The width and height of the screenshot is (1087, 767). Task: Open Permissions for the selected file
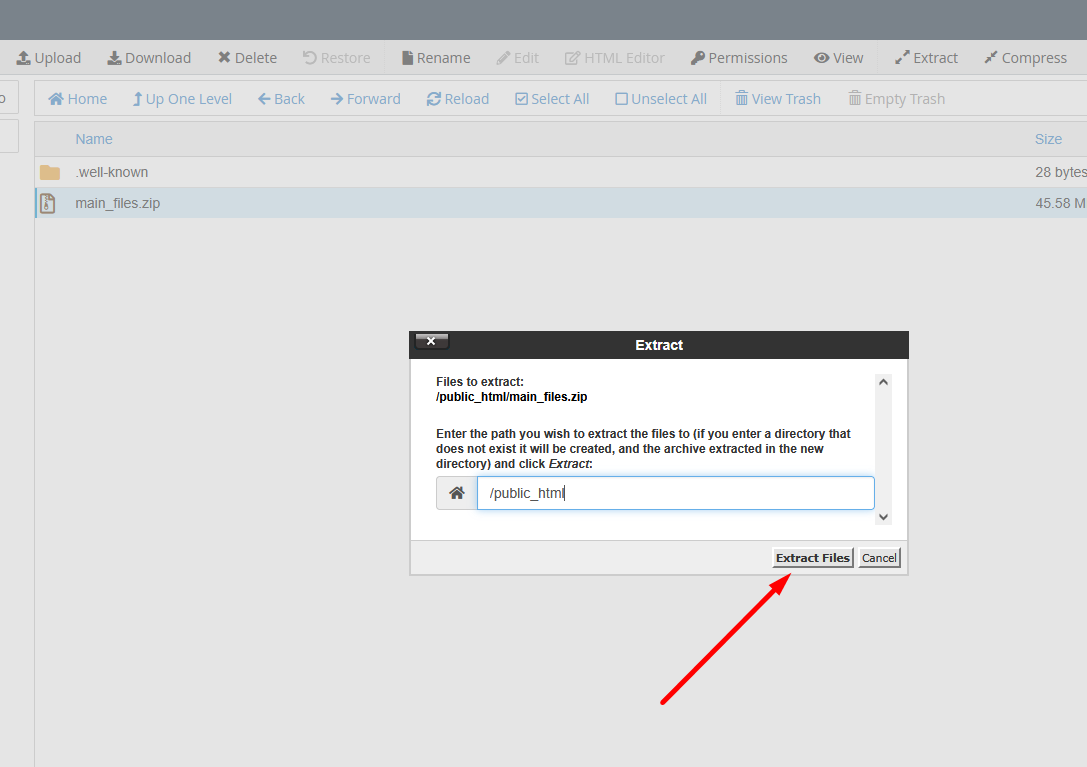(x=739, y=58)
